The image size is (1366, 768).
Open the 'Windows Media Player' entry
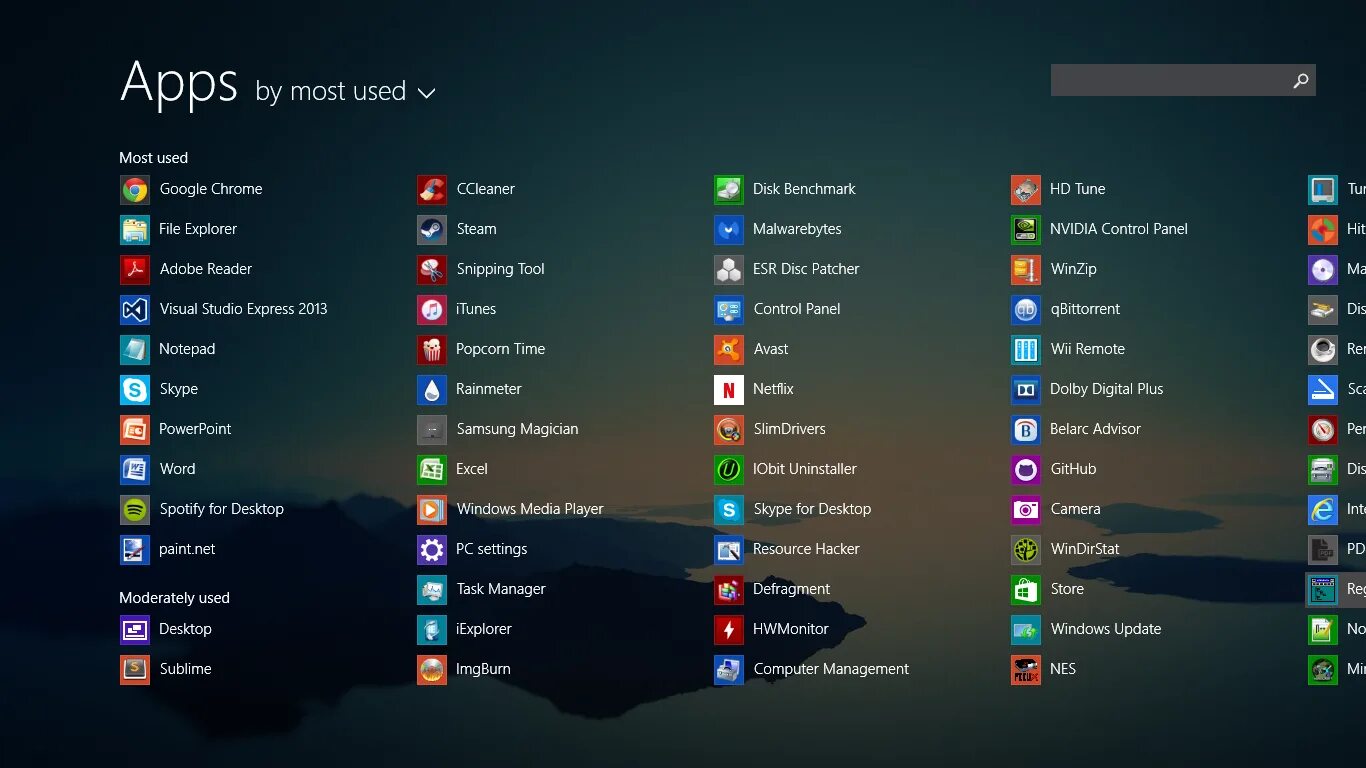[510, 509]
